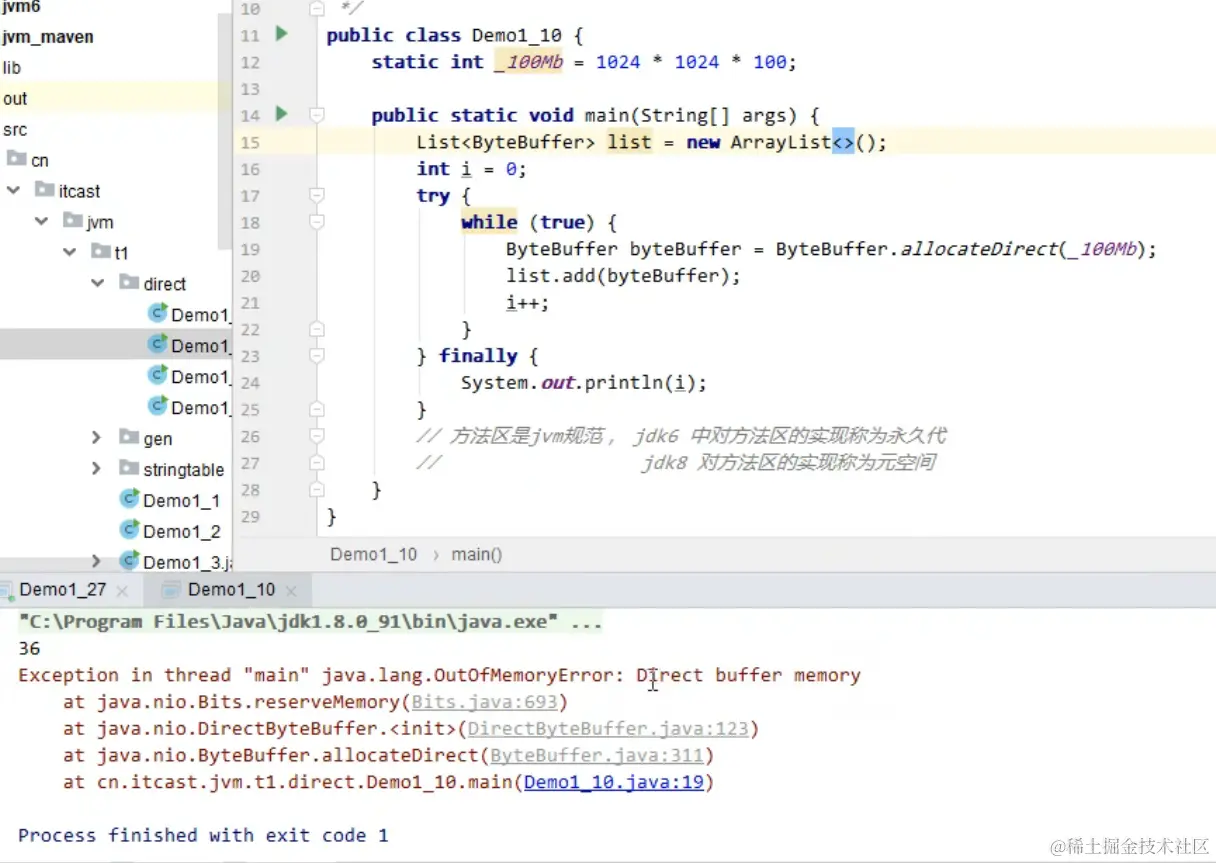Collapse the direct package node
1216x863 pixels.
[x=98, y=283]
